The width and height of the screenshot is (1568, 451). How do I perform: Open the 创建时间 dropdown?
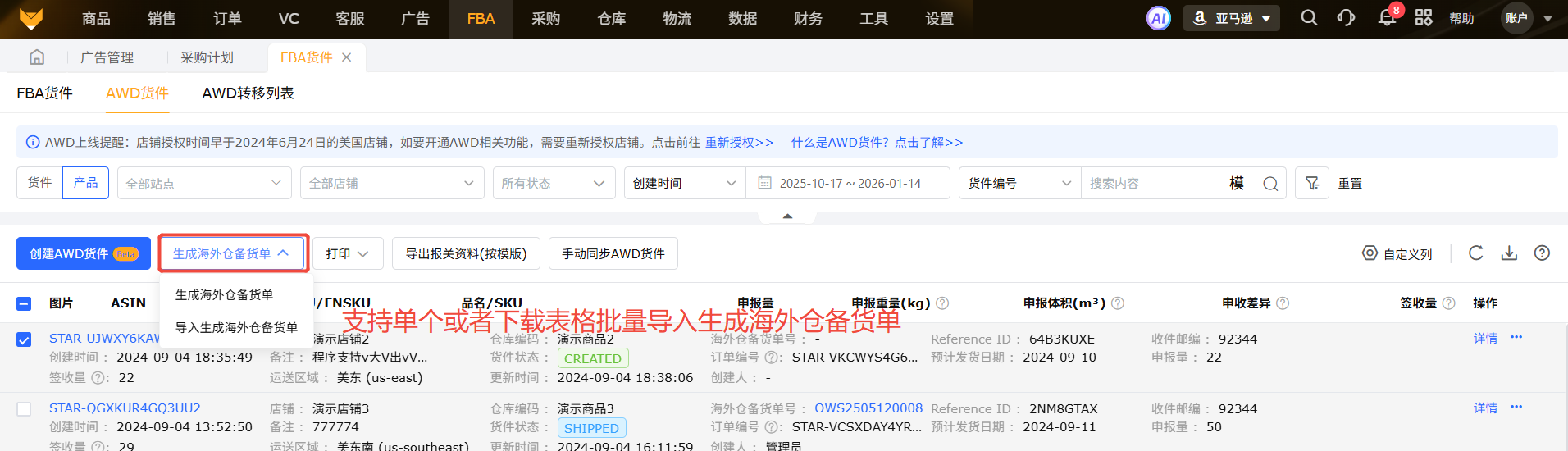[685, 183]
